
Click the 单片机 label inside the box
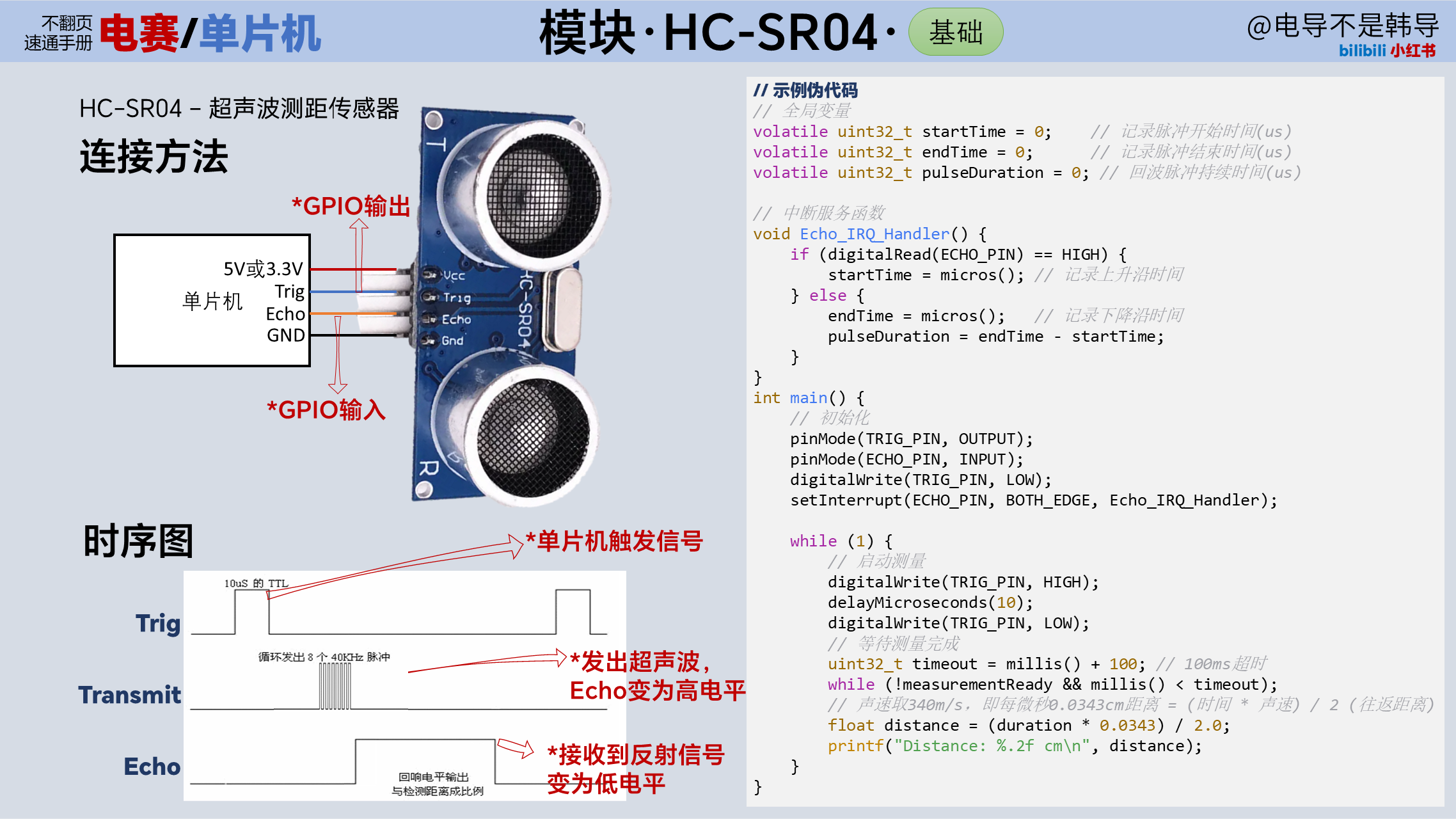tap(212, 301)
